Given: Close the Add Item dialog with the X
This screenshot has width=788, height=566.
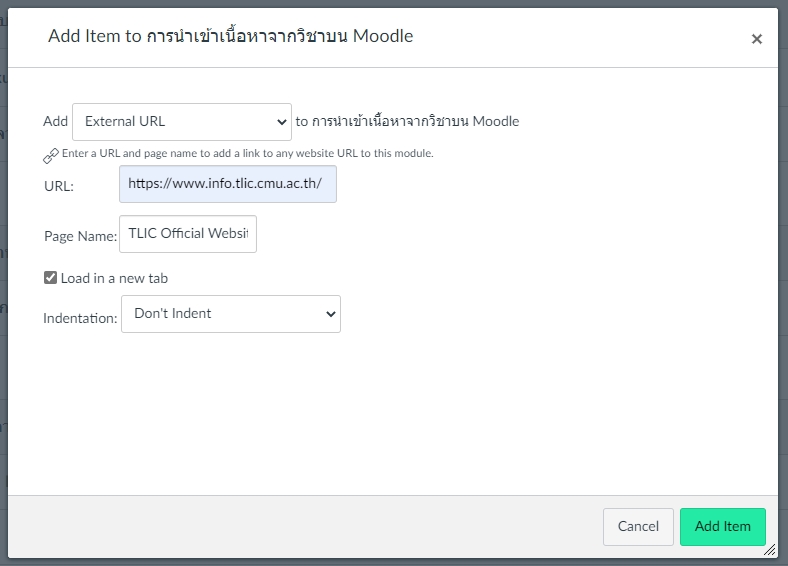Looking at the screenshot, I should (x=756, y=39).
